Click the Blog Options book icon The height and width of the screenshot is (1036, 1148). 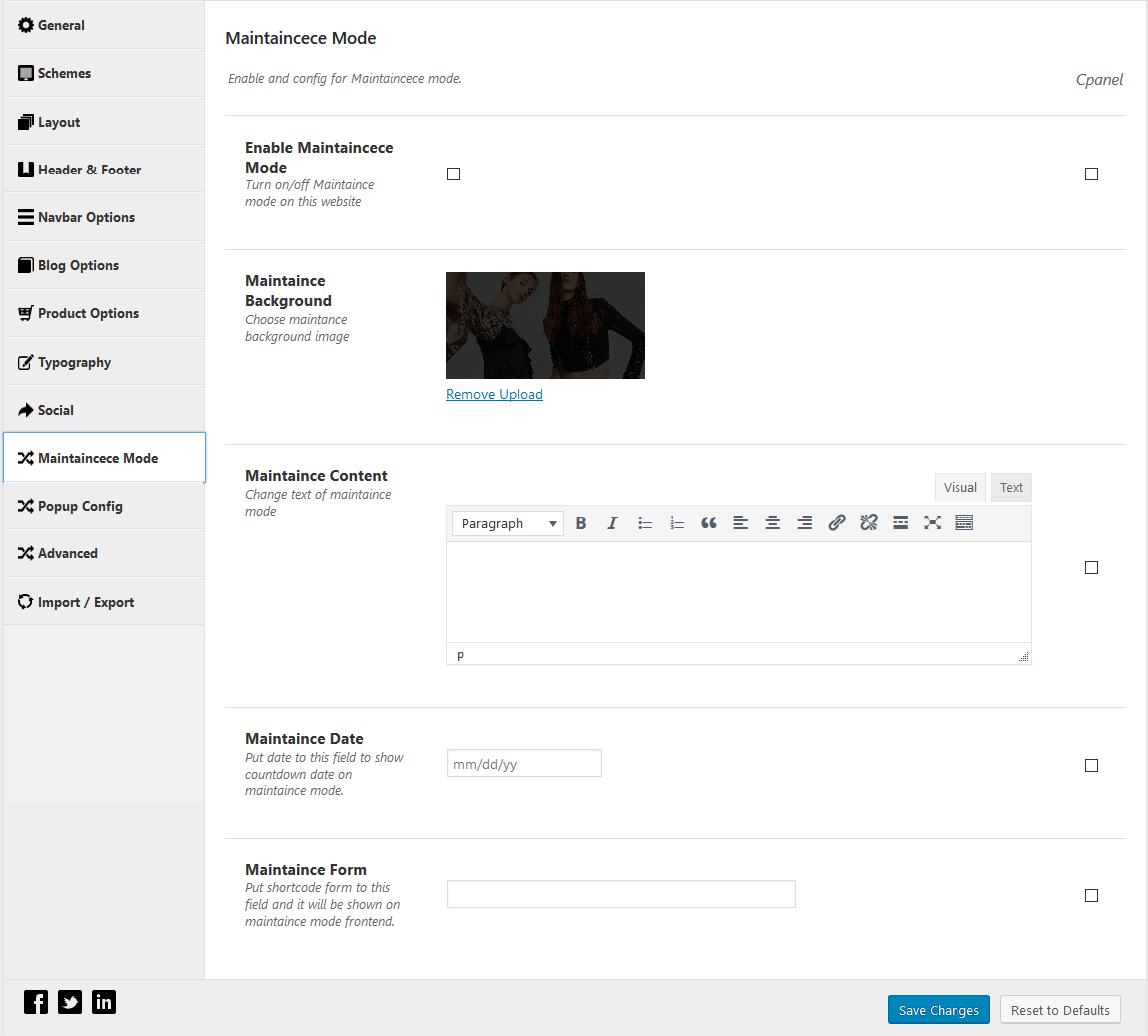(x=26, y=265)
